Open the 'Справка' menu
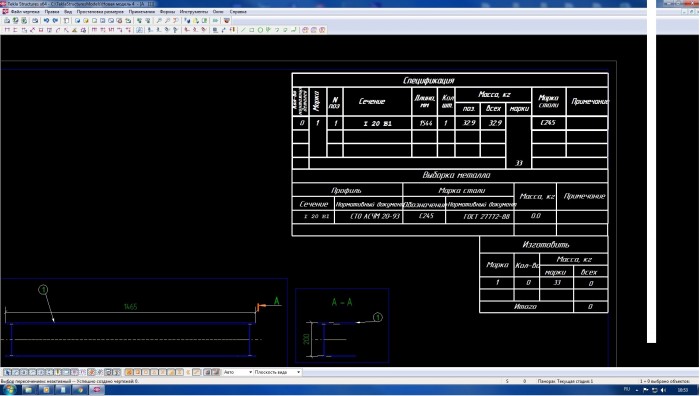Image resolution: width=700 pixels, height=396 pixels. tap(238, 12)
